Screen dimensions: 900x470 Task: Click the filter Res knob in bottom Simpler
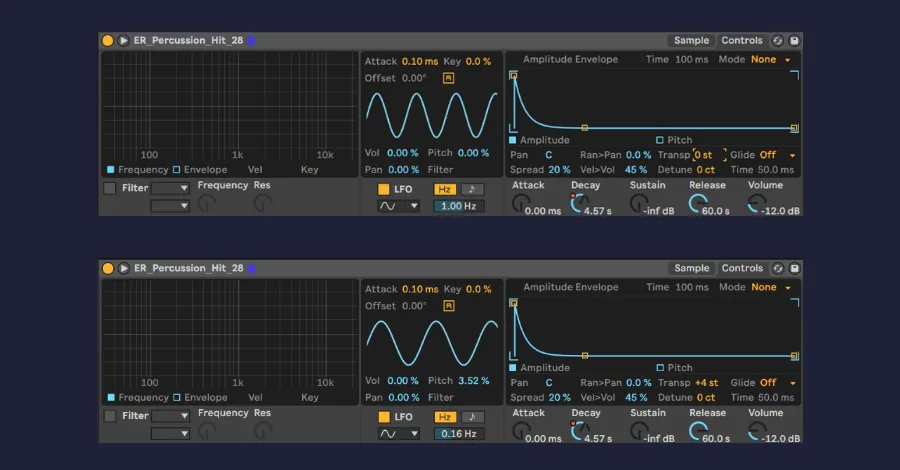[x=262, y=430]
